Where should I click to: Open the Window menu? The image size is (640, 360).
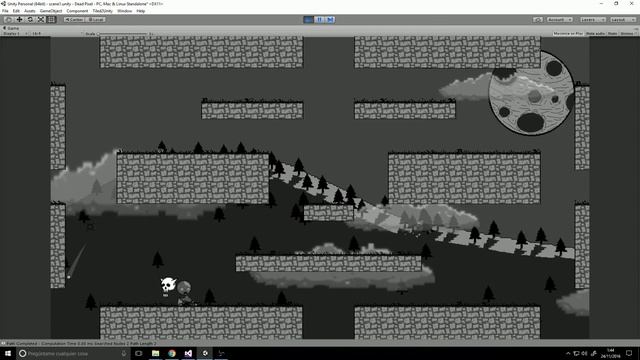point(124,11)
